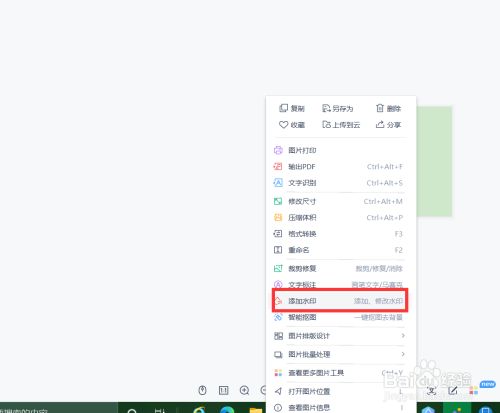The image size is (500, 413).
Task: Click the 分享 (Share) option
Action: (388, 125)
